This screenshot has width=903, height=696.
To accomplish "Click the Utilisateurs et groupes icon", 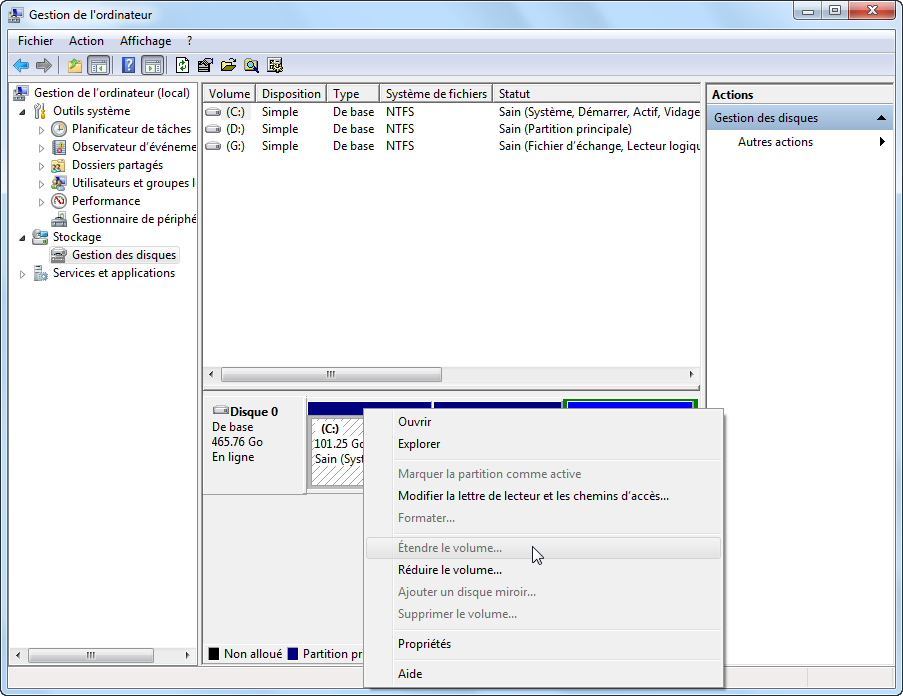I will pos(58,183).
